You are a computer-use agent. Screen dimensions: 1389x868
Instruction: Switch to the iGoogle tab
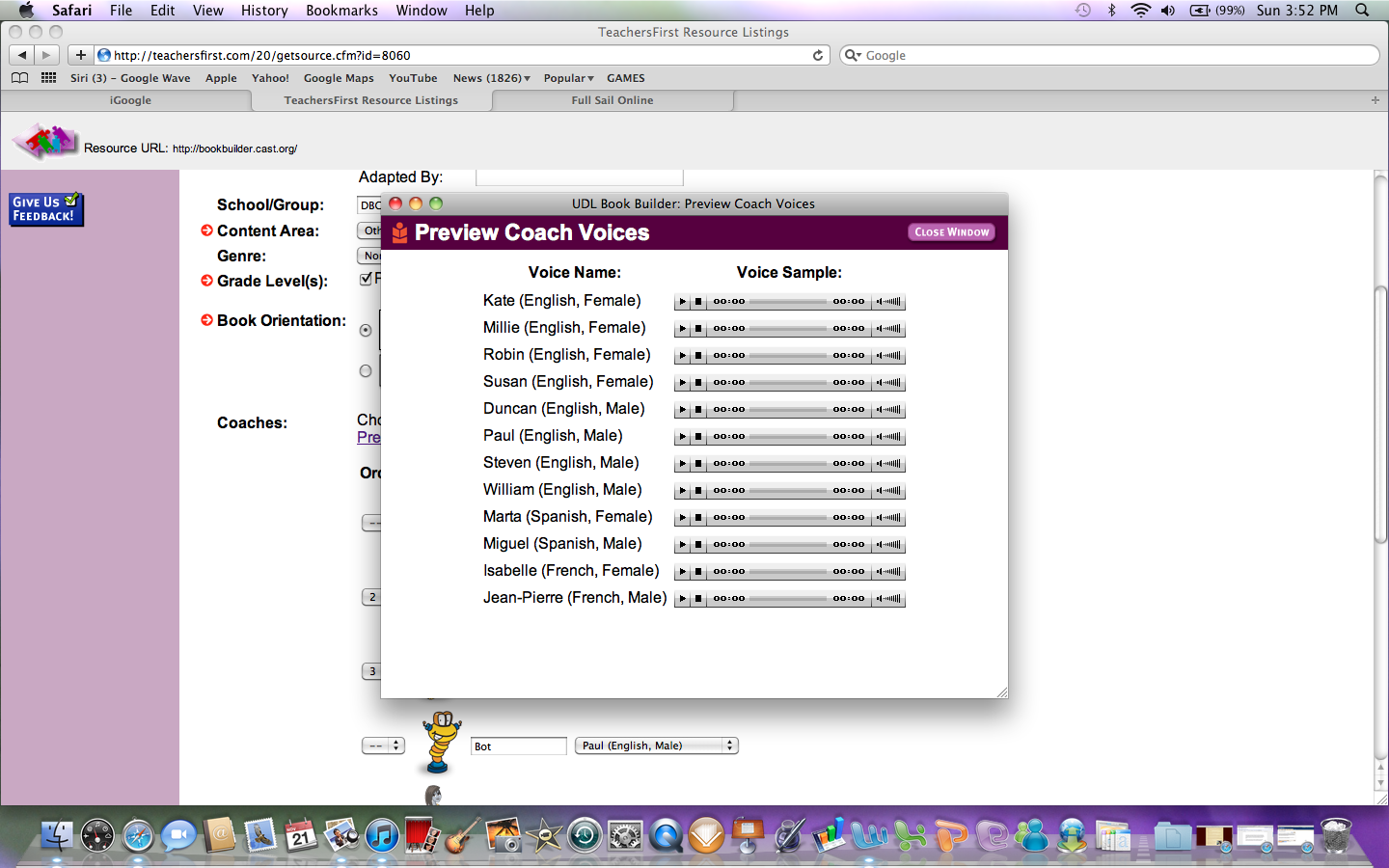tap(130, 100)
